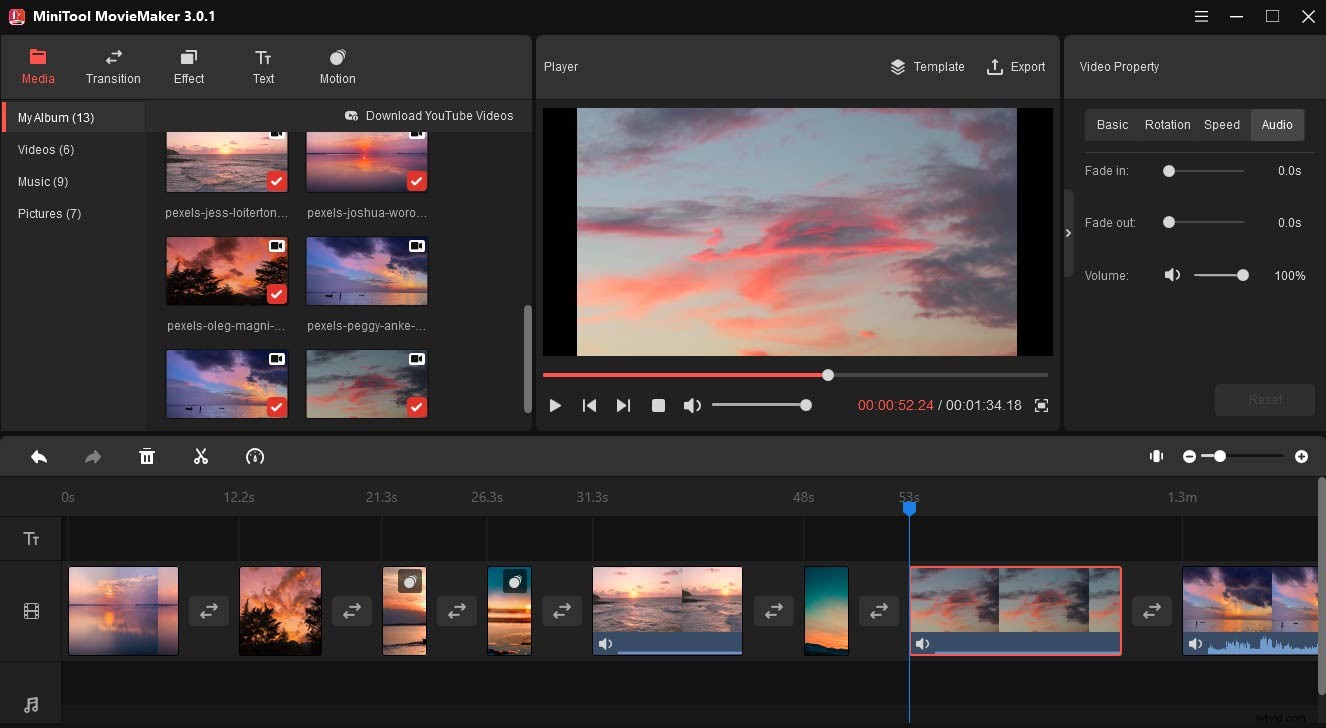Split the clip using the scissors tool
Viewport: 1326px width, 728px height.
tap(200, 456)
